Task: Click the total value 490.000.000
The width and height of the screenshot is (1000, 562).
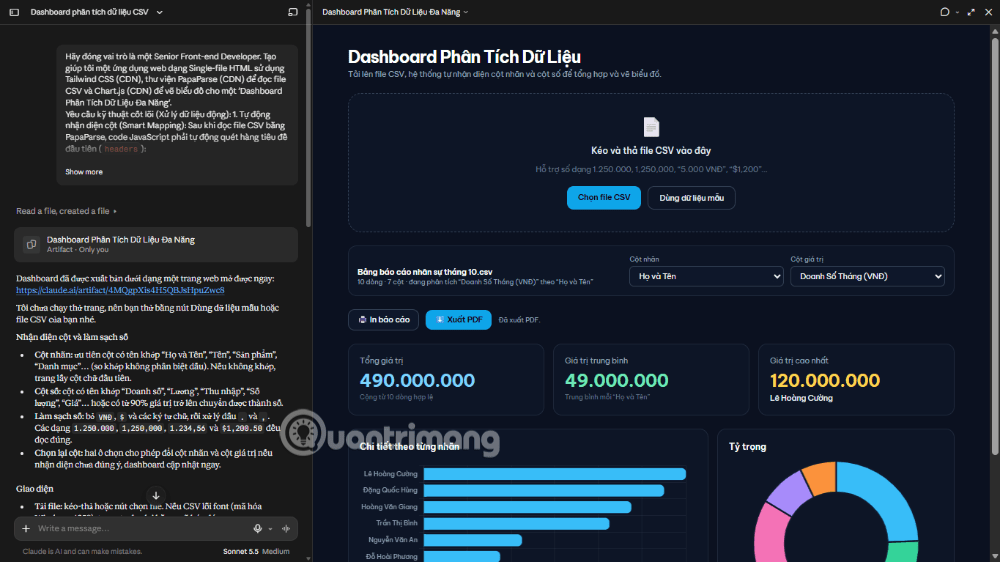Action: point(417,380)
